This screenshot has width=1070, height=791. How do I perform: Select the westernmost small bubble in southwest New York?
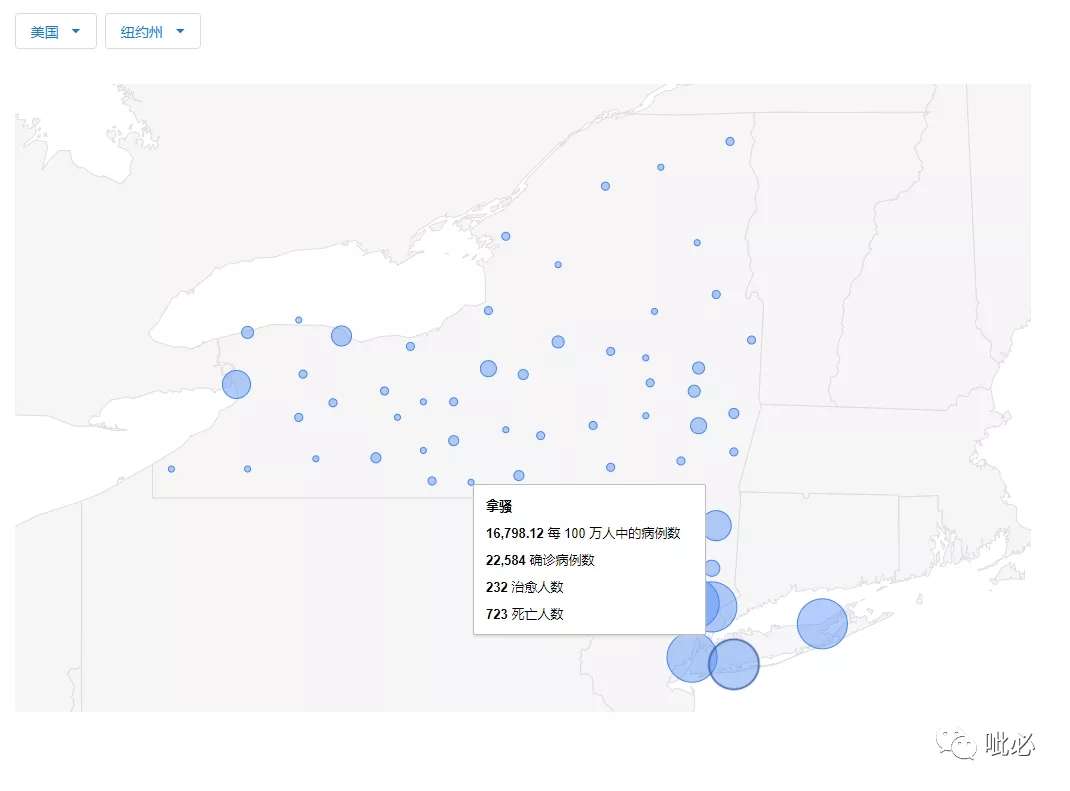171,469
